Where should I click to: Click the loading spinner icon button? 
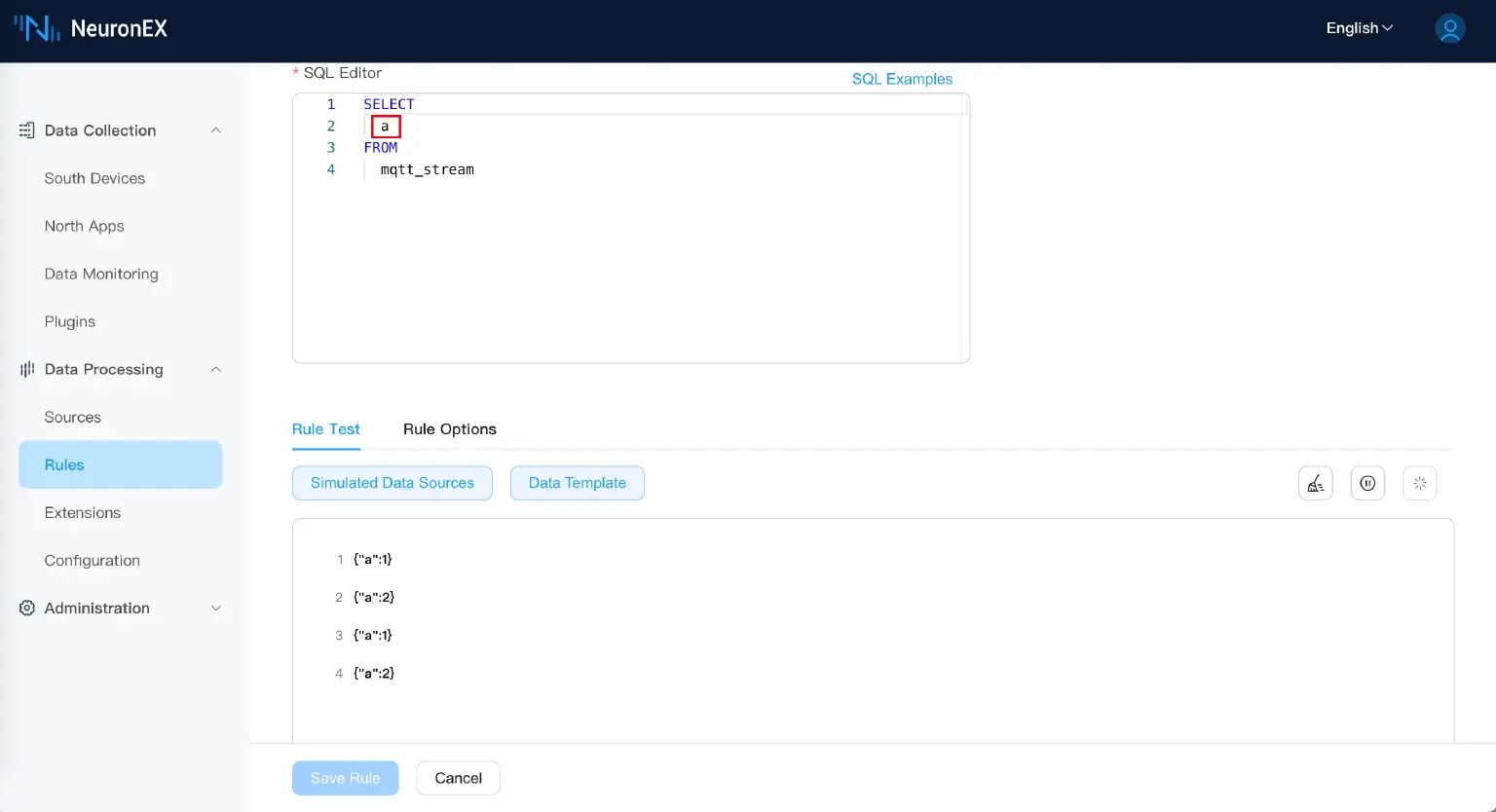point(1419,483)
